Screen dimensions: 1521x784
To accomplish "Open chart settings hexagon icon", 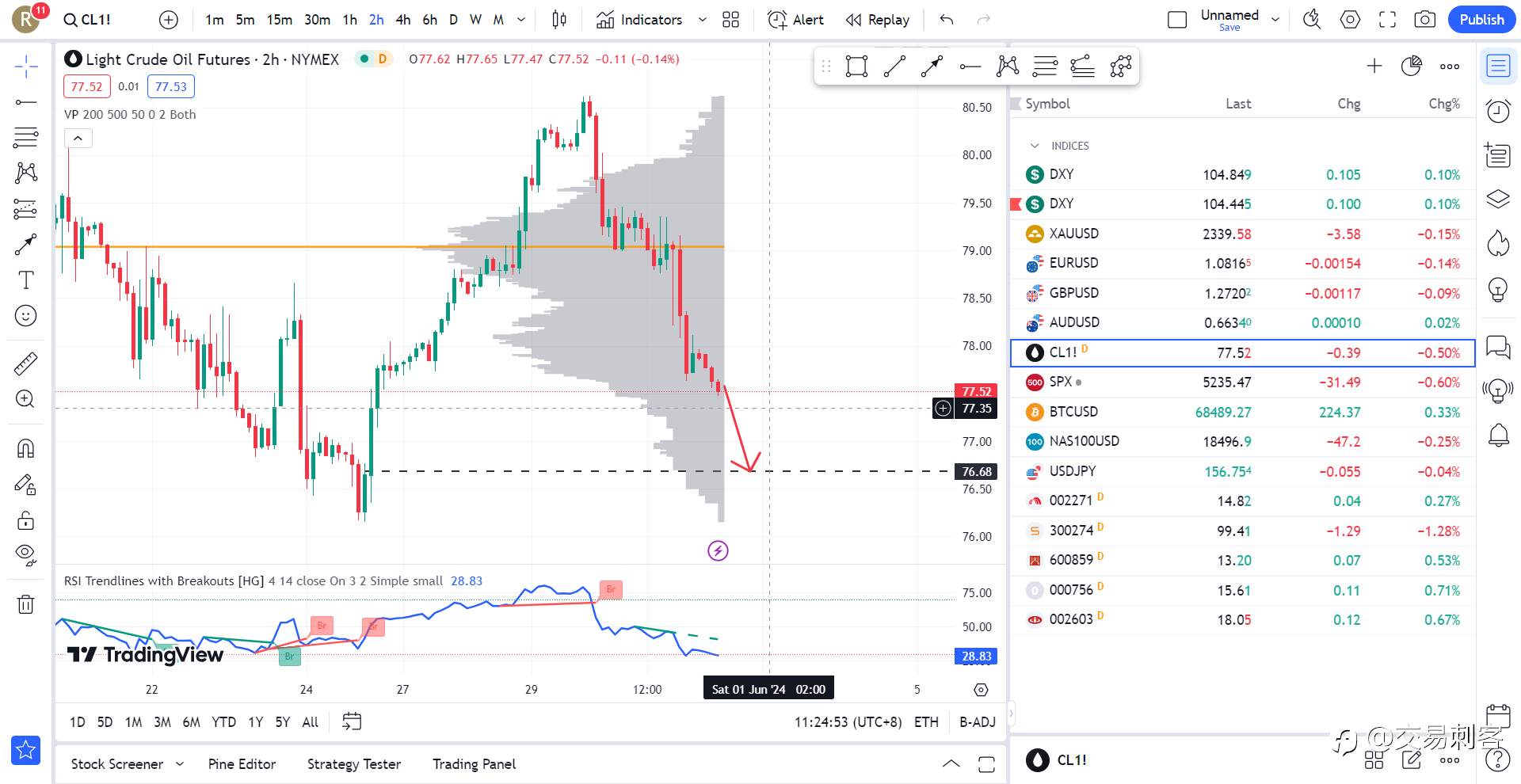I will [1350, 20].
